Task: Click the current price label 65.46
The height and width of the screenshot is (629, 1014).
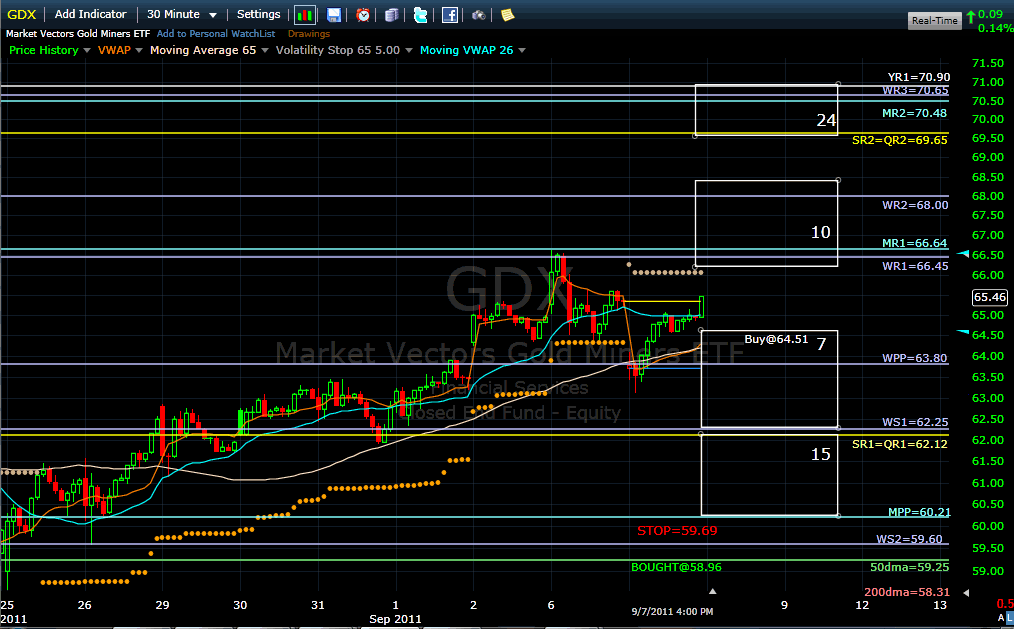Action: [x=990, y=297]
